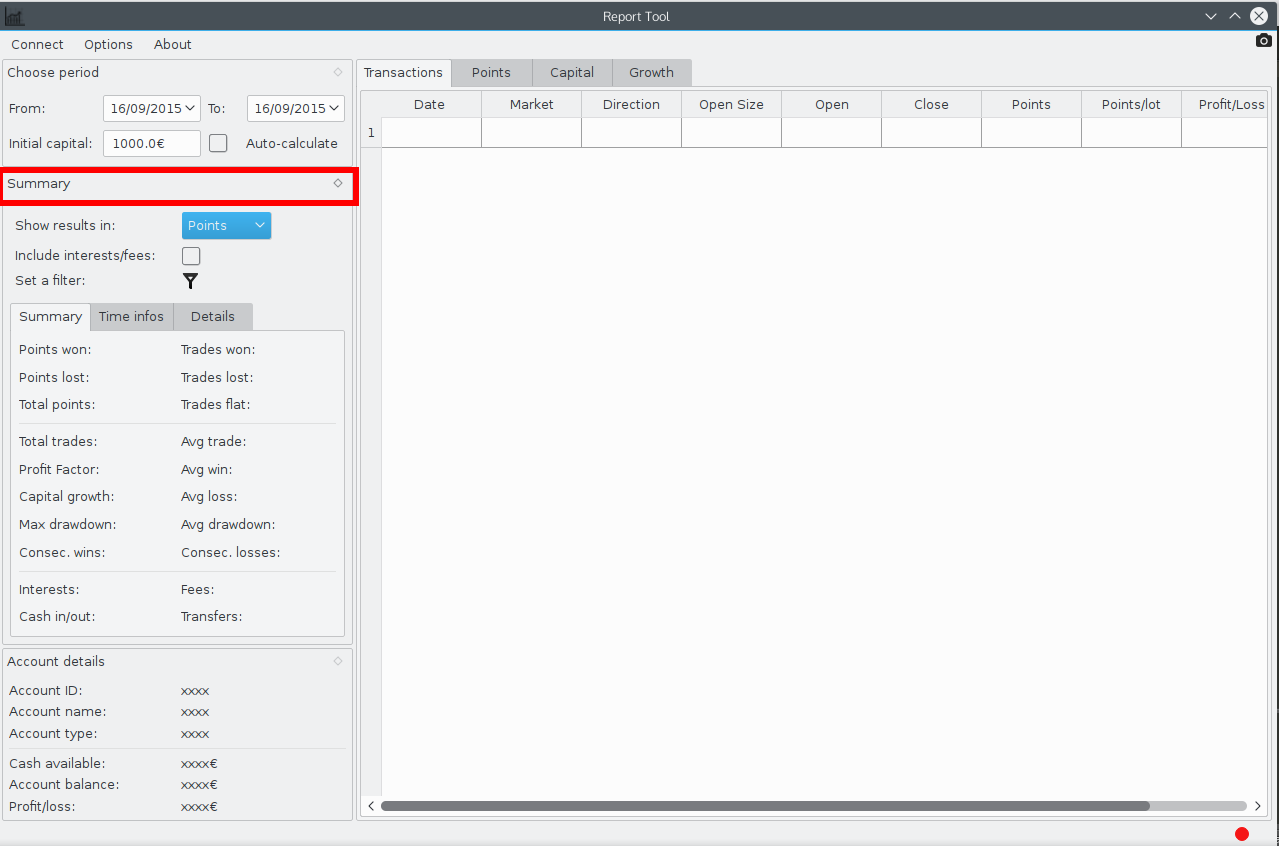Click the Total points label

[x=57, y=404]
